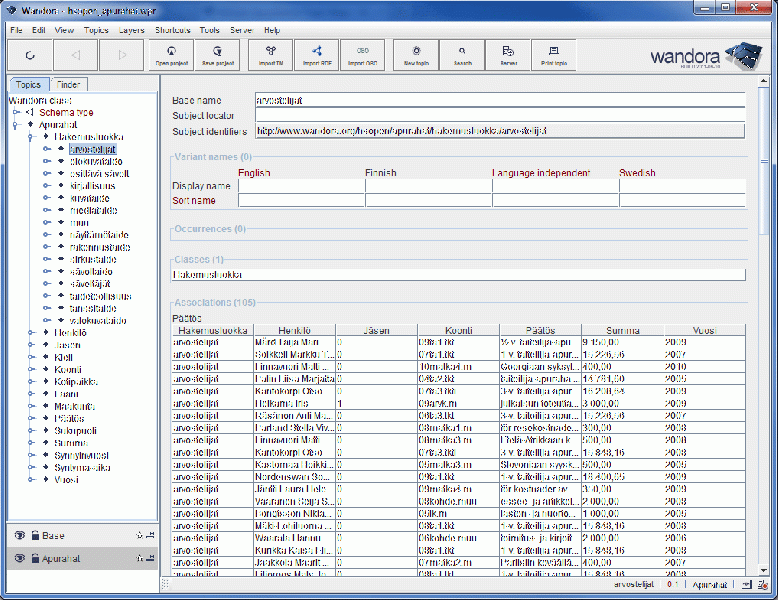
Task: Click the Import RDF toolbar icon
Action: point(316,54)
